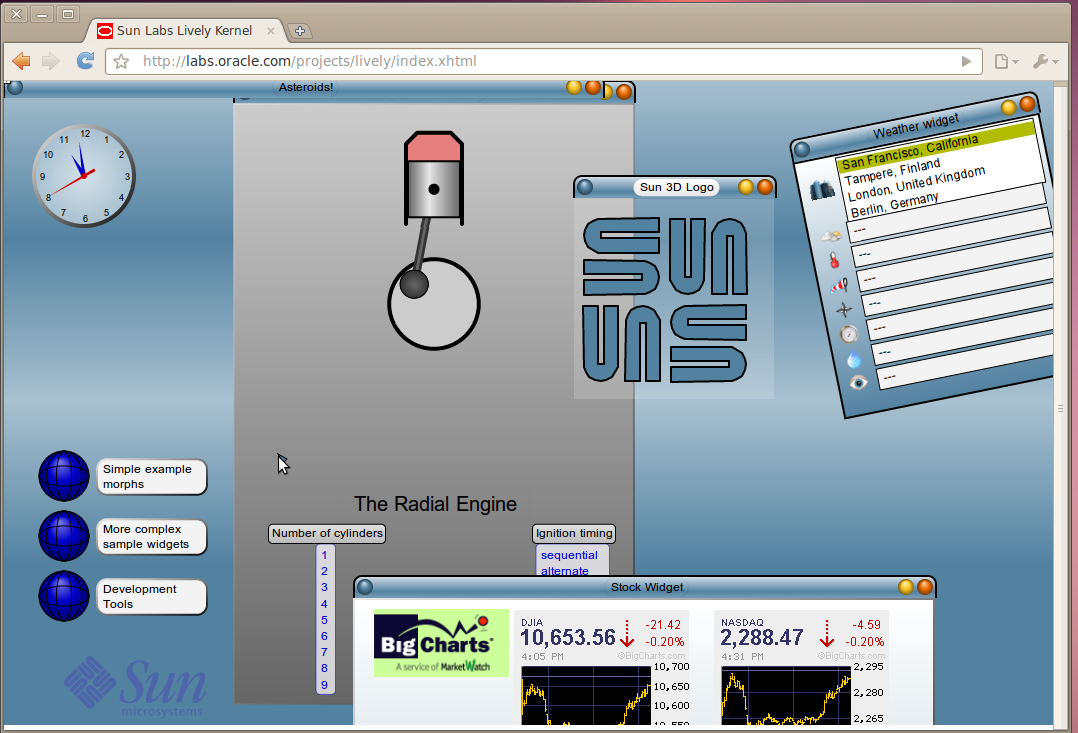Viewport: 1078px width, 733px height.
Task: Click Weather widget blue menu button
Action: tap(802, 149)
